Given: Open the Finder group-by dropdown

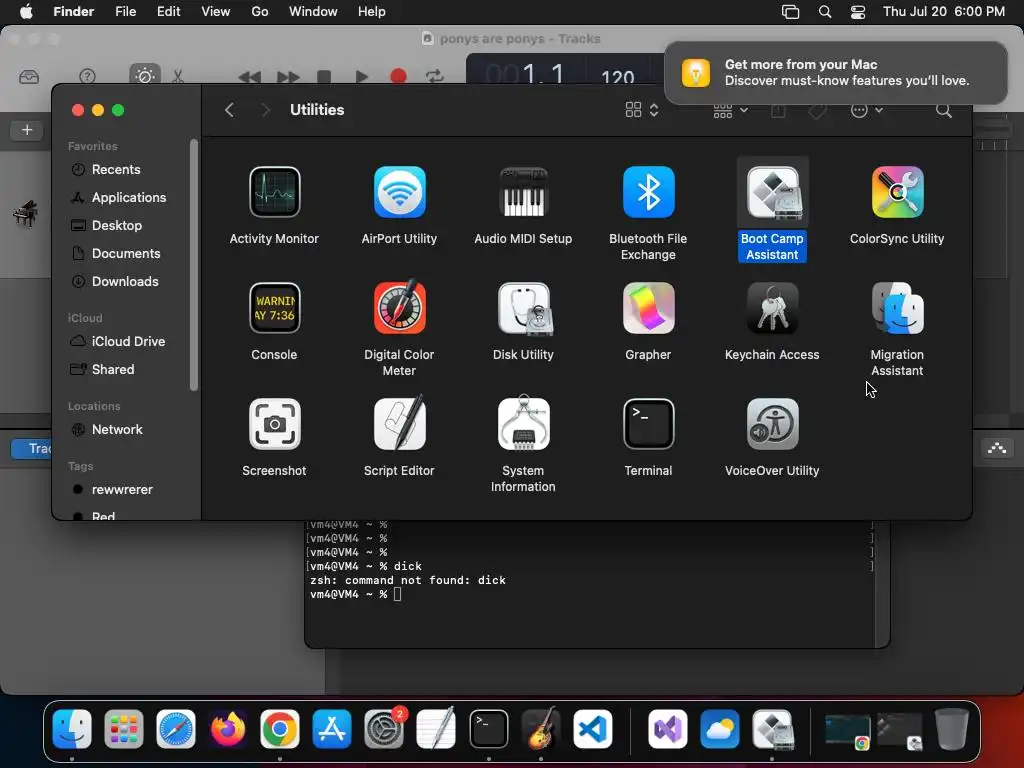Looking at the screenshot, I should click(730, 110).
